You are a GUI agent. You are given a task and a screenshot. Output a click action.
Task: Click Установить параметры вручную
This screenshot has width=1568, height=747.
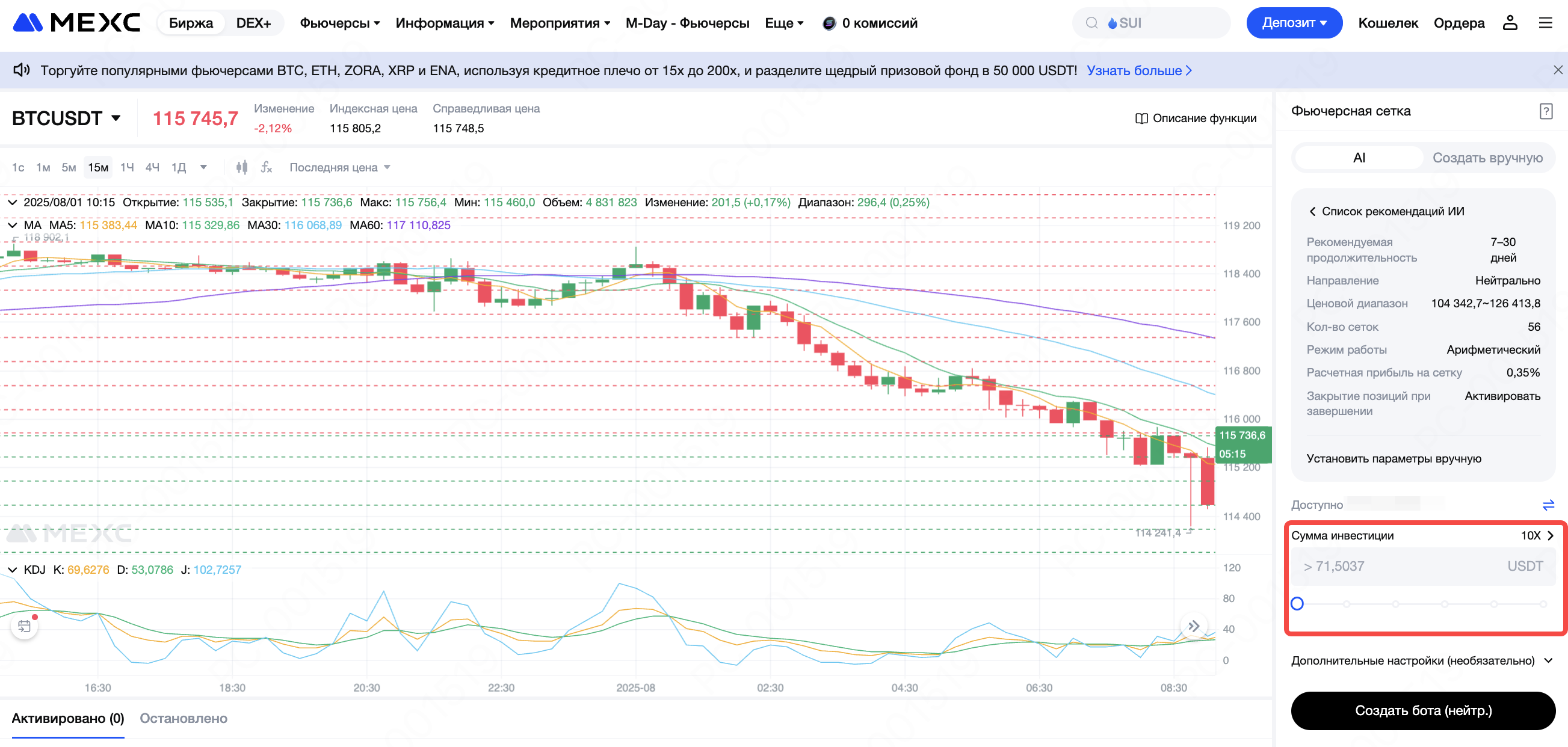click(1394, 459)
